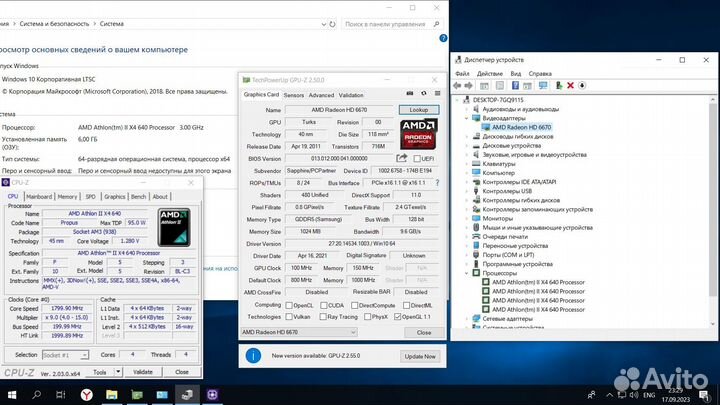
Task: Toggle the DirectML checkbox
Action: (x=406, y=305)
